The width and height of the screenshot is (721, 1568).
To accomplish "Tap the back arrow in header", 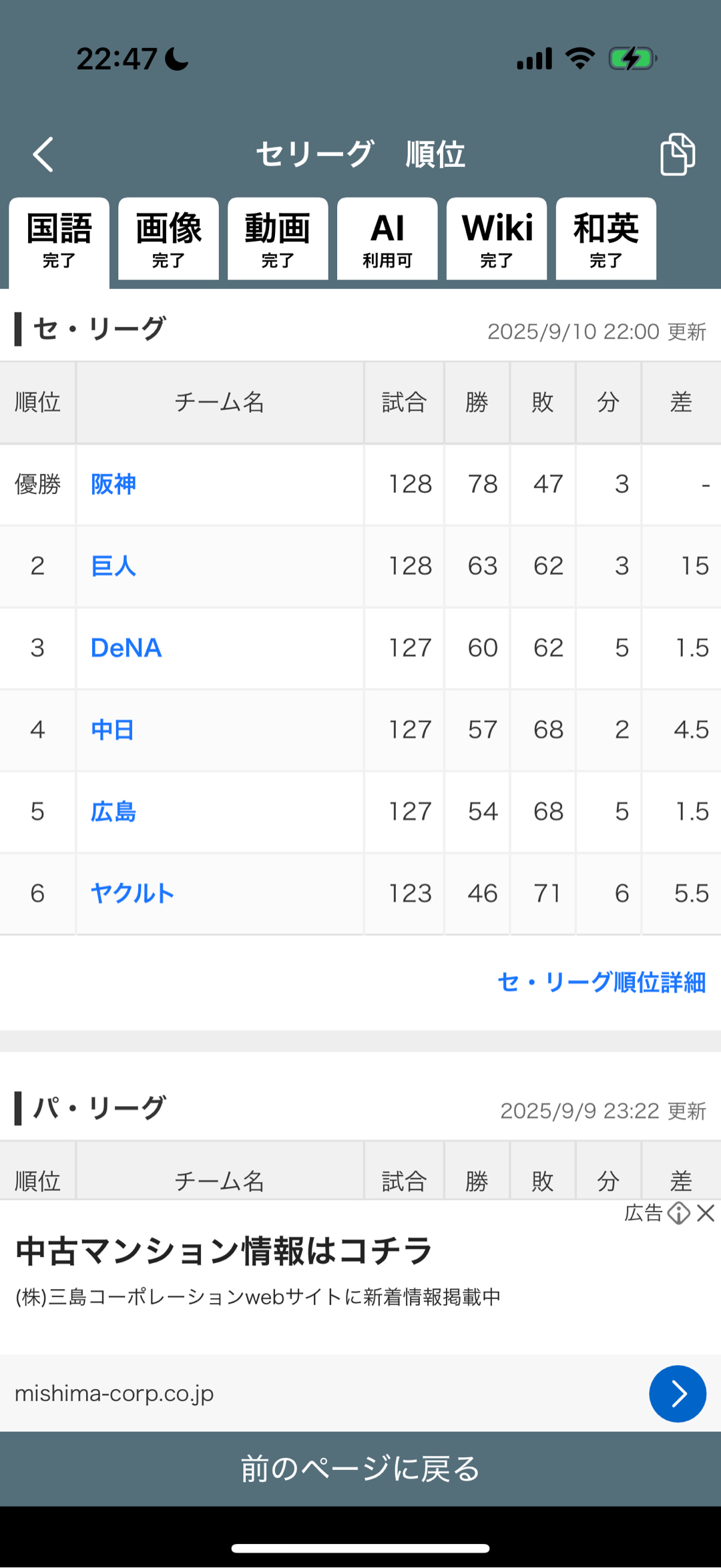I will point(44,155).
